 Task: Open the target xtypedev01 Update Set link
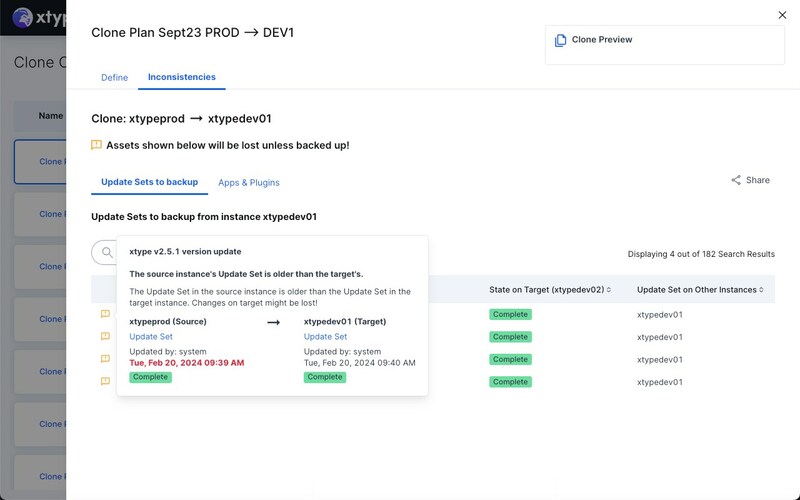click(325, 337)
